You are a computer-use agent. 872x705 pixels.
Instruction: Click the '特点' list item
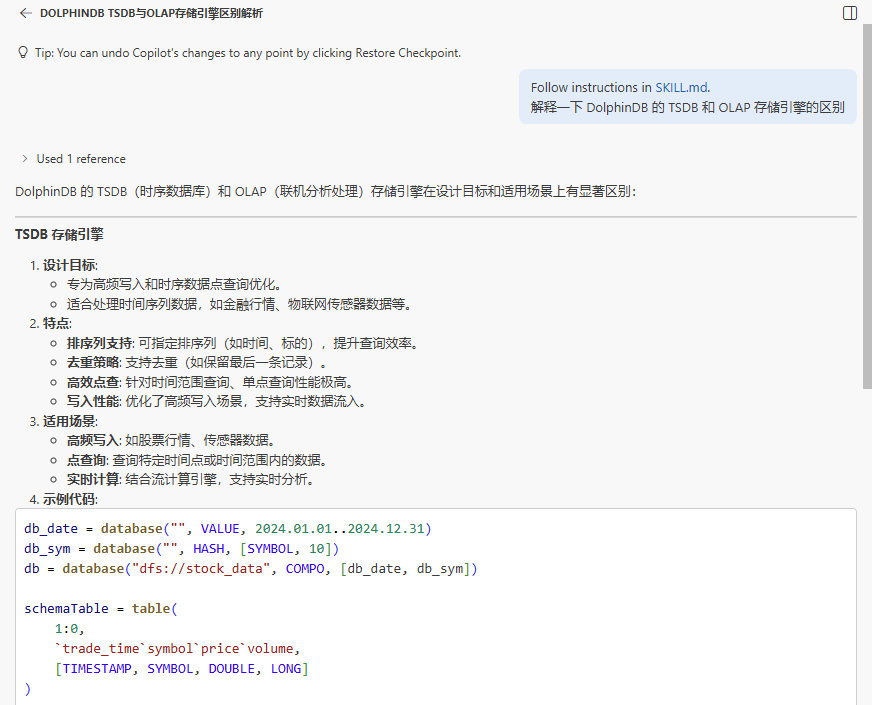tap(57, 324)
